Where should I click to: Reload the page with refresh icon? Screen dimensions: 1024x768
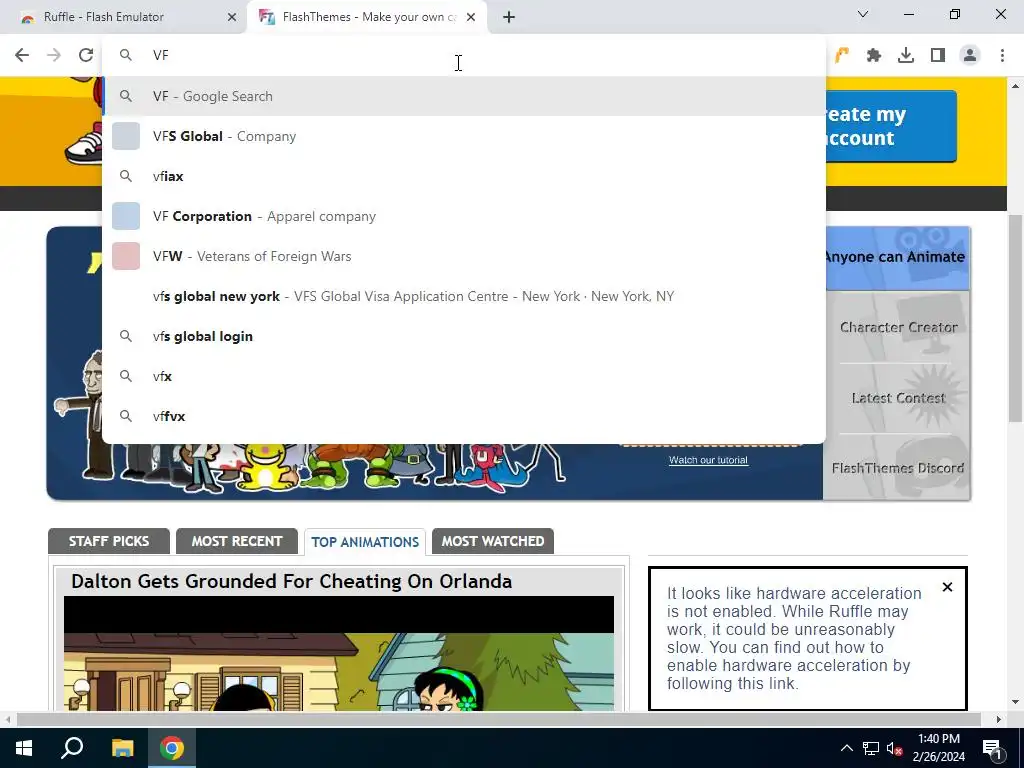coord(86,55)
